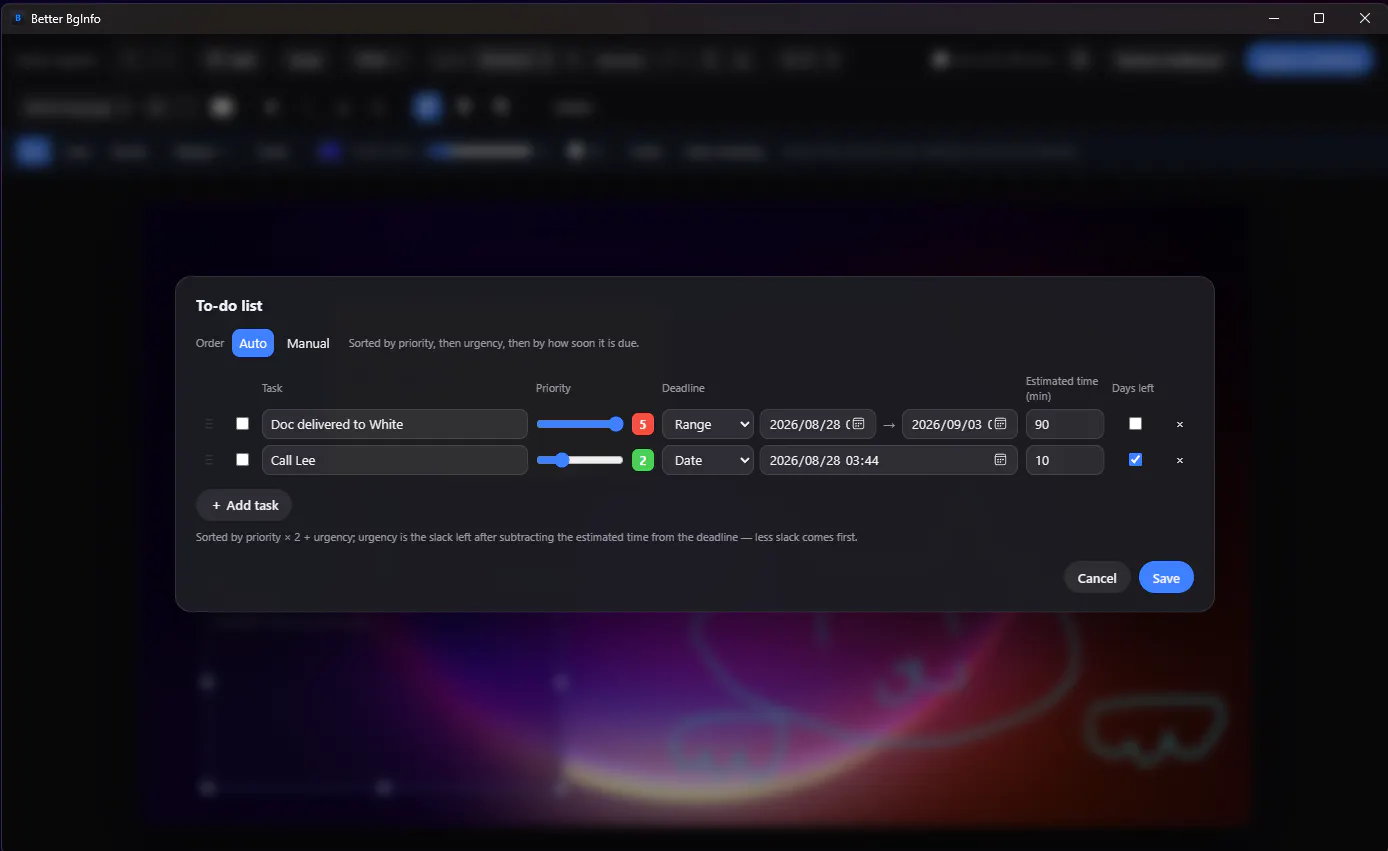Click the Deadline column header
The width and height of the screenshot is (1388, 851).
tap(683, 388)
